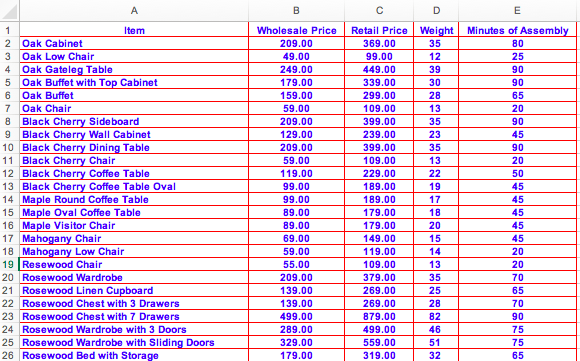Select Rosewood Bed with Storage cell
580x361 pixels.
pos(134,355)
